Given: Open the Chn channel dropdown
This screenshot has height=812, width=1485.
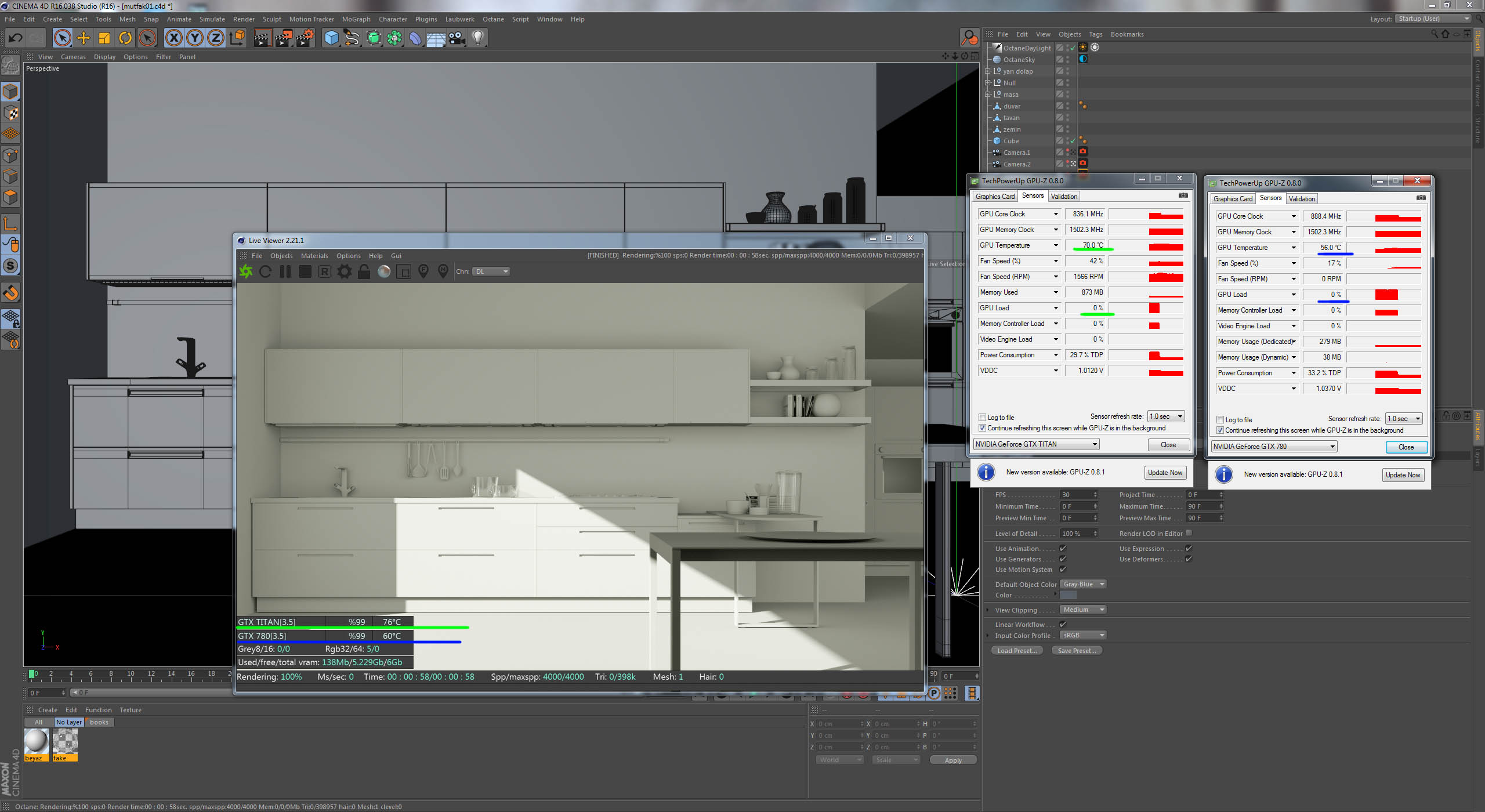Looking at the screenshot, I should point(491,271).
